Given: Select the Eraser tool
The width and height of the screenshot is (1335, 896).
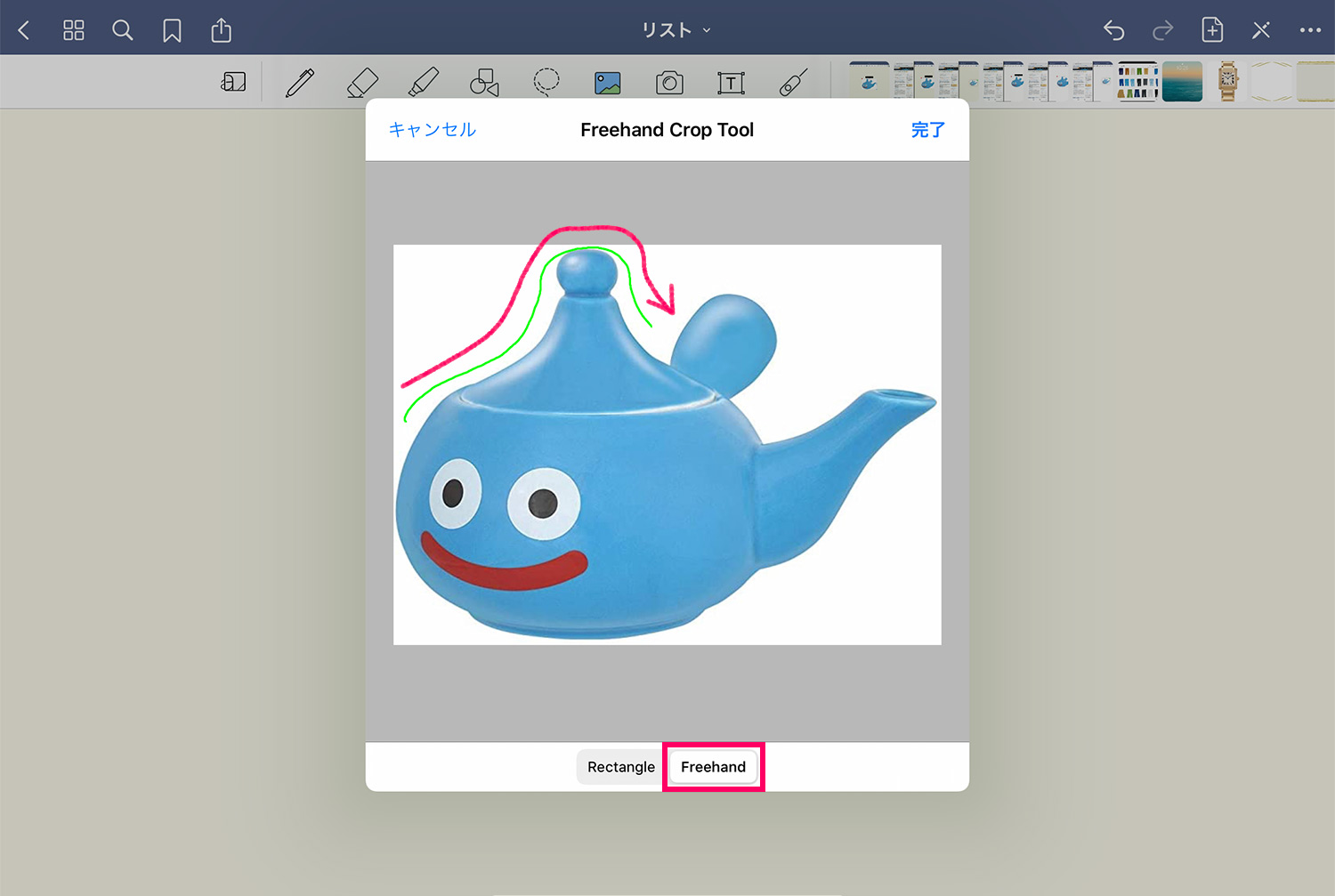Looking at the screenshot, I should pyautogui.click(x=362, y=83).
